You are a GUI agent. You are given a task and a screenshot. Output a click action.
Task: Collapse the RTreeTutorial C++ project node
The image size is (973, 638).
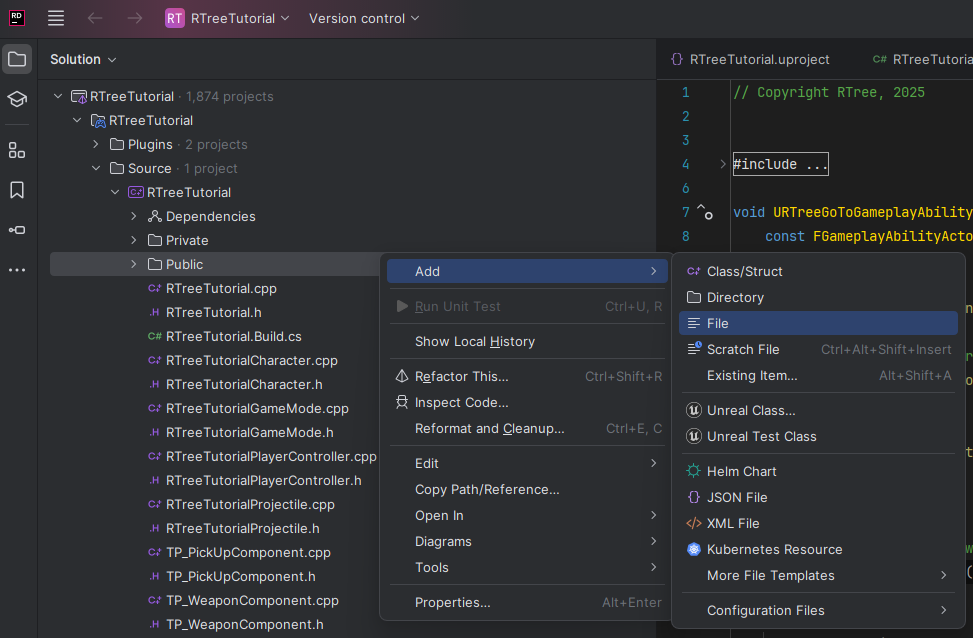click(x=115, y=192)
